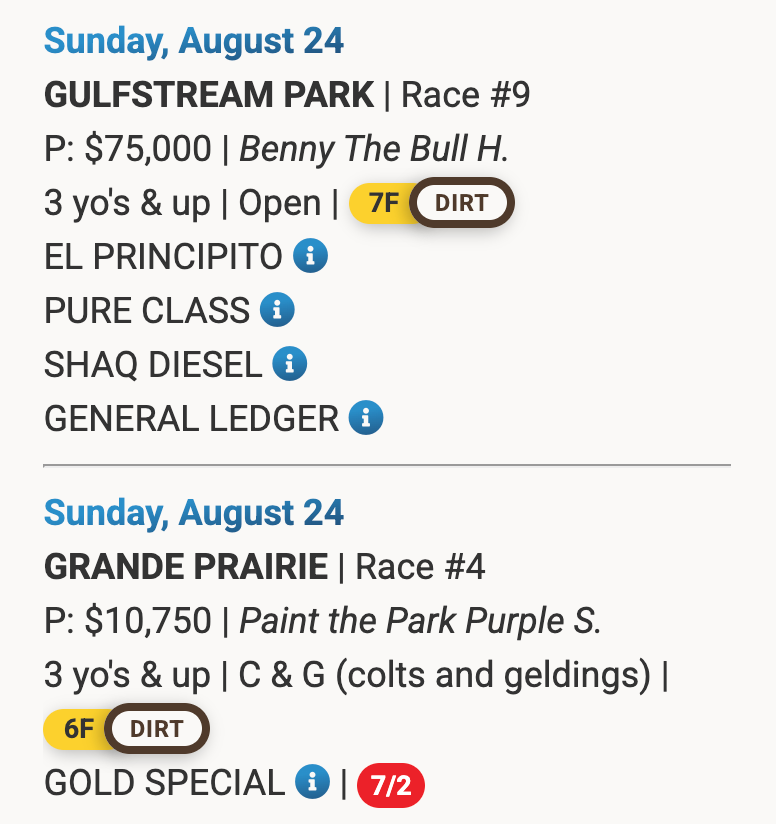Select the PURE CLASS horse name

(x=147, y=310)
